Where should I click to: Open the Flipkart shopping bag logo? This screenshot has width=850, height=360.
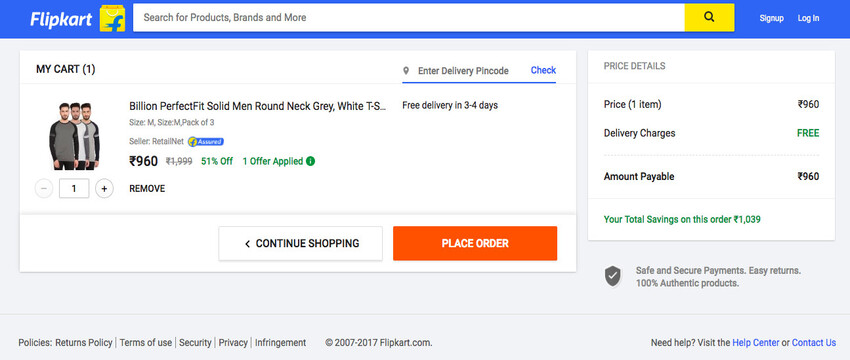coord(112,18)
